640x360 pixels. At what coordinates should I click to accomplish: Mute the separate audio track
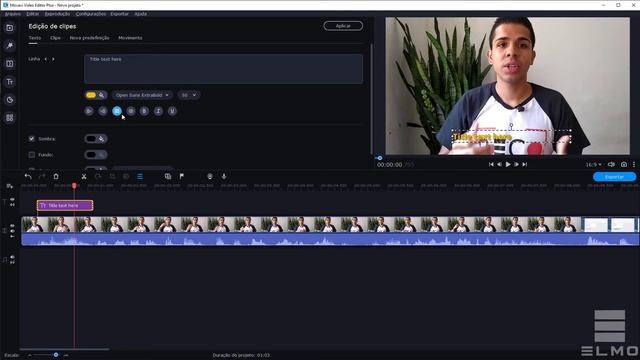(13, 257)
